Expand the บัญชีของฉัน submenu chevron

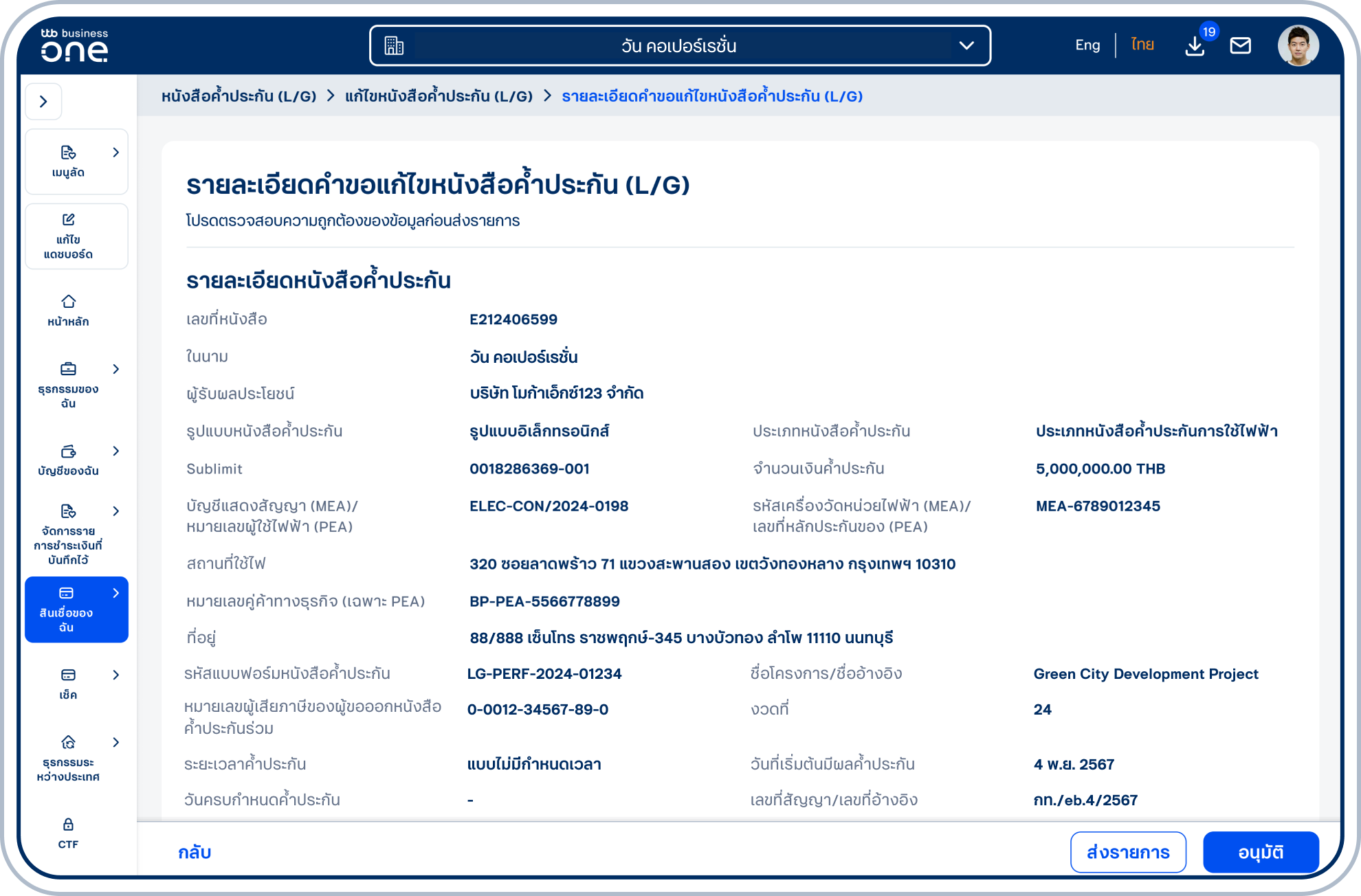pyautogui.click(x=115, y=451)
